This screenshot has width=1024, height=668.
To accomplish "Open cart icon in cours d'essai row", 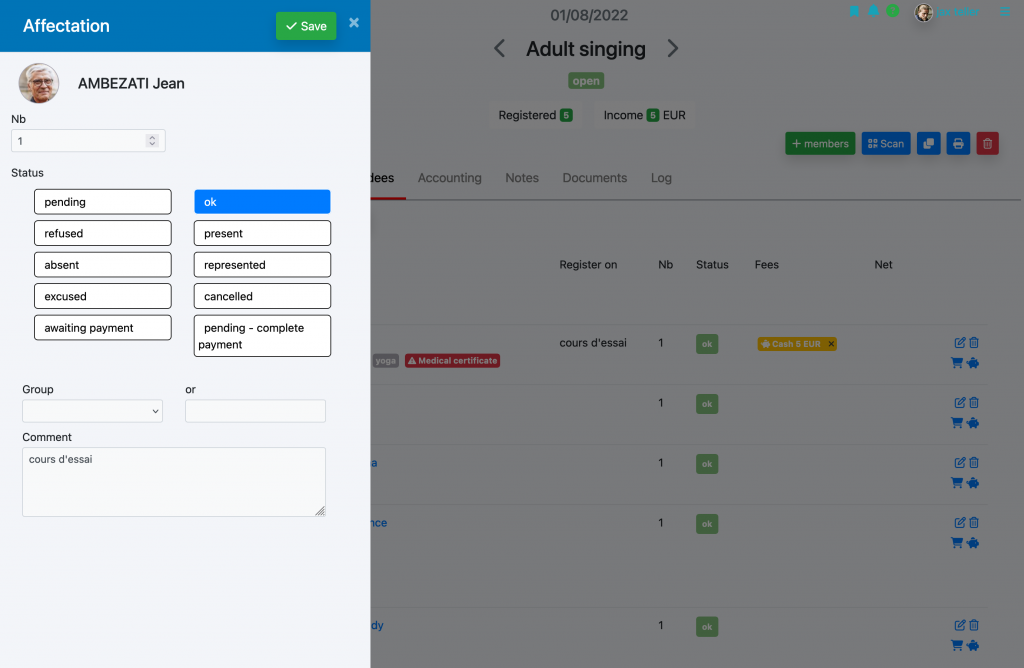I will pos(957,363).
